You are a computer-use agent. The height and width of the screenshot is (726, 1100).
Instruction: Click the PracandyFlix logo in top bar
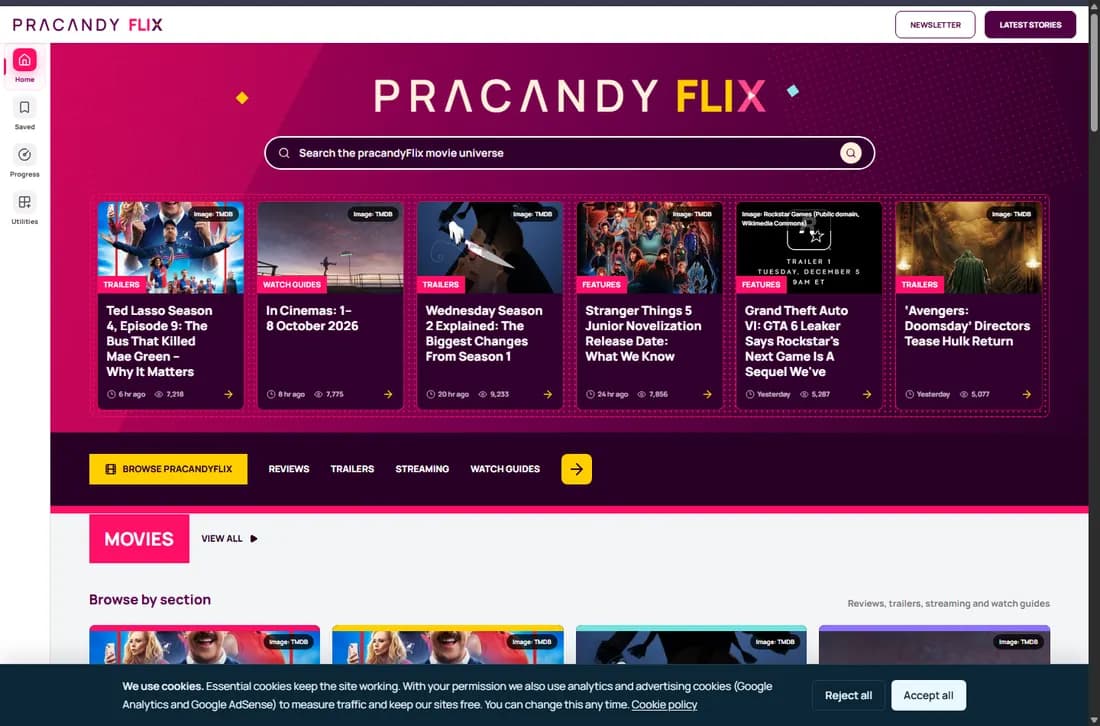[x=88, y=25]
